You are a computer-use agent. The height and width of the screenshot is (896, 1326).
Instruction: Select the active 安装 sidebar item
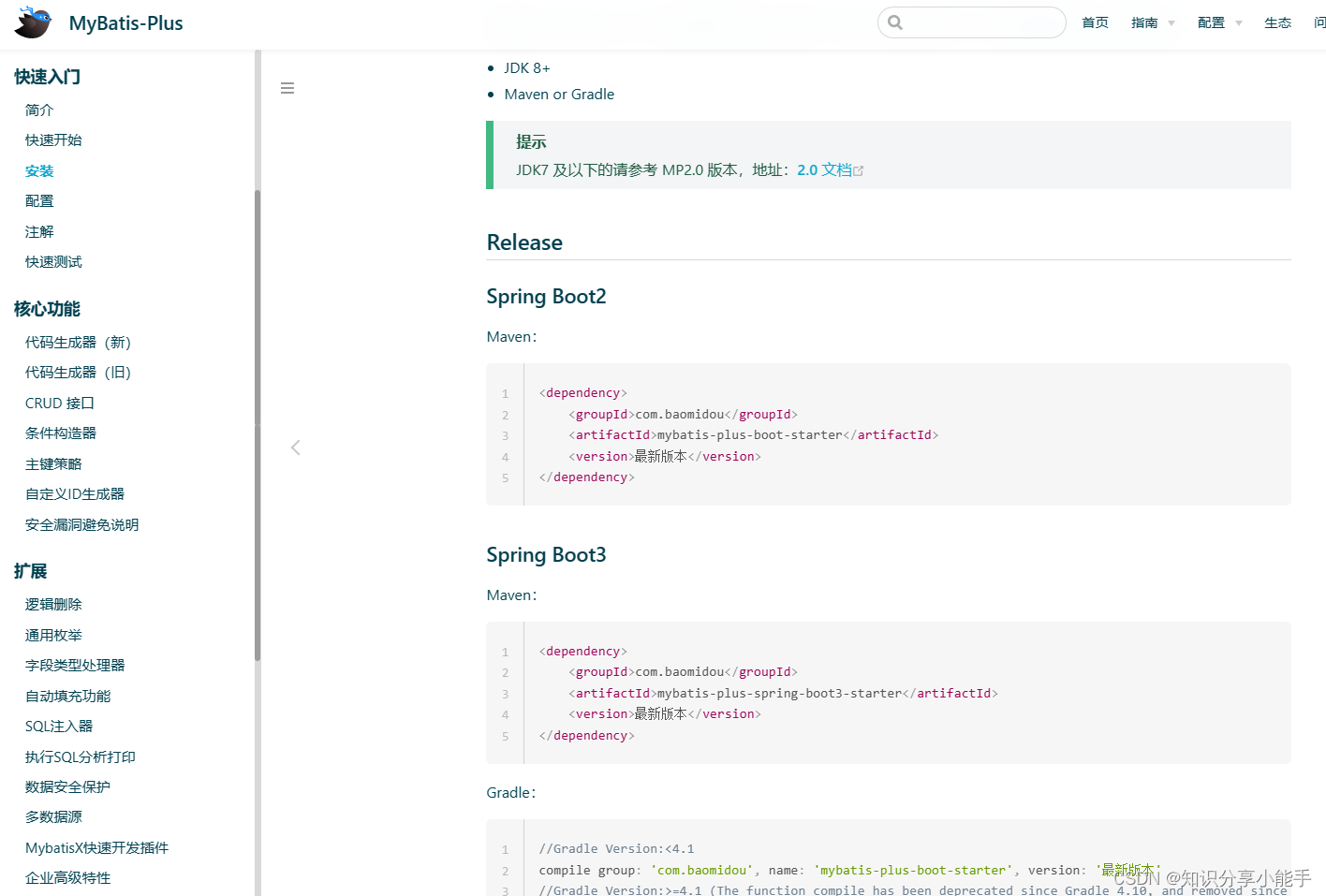39,171
